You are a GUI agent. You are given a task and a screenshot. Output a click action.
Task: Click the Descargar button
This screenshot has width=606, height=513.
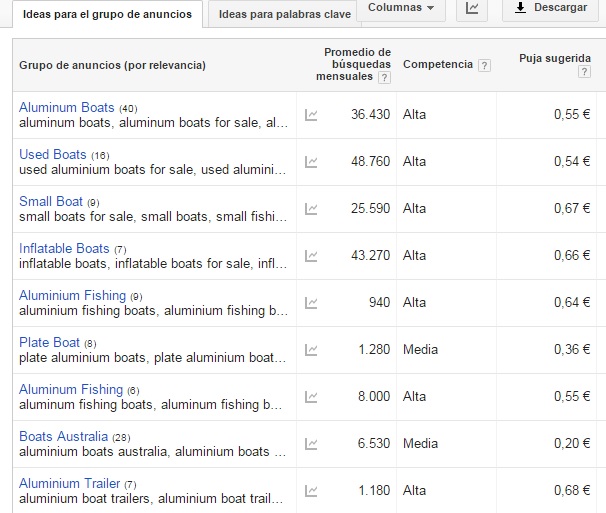click(550, 8)
